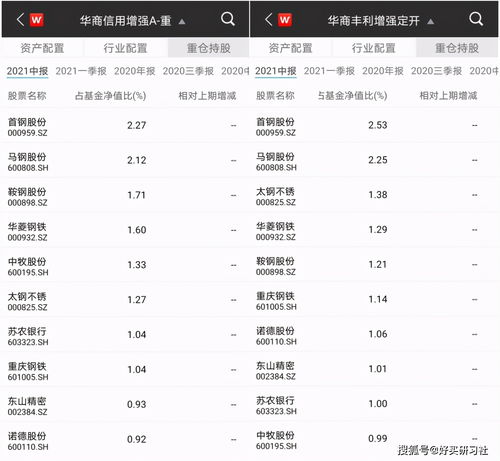
Task: Open 资产配置 tab in 华商信用增强A panel
Action: point(42,48)
